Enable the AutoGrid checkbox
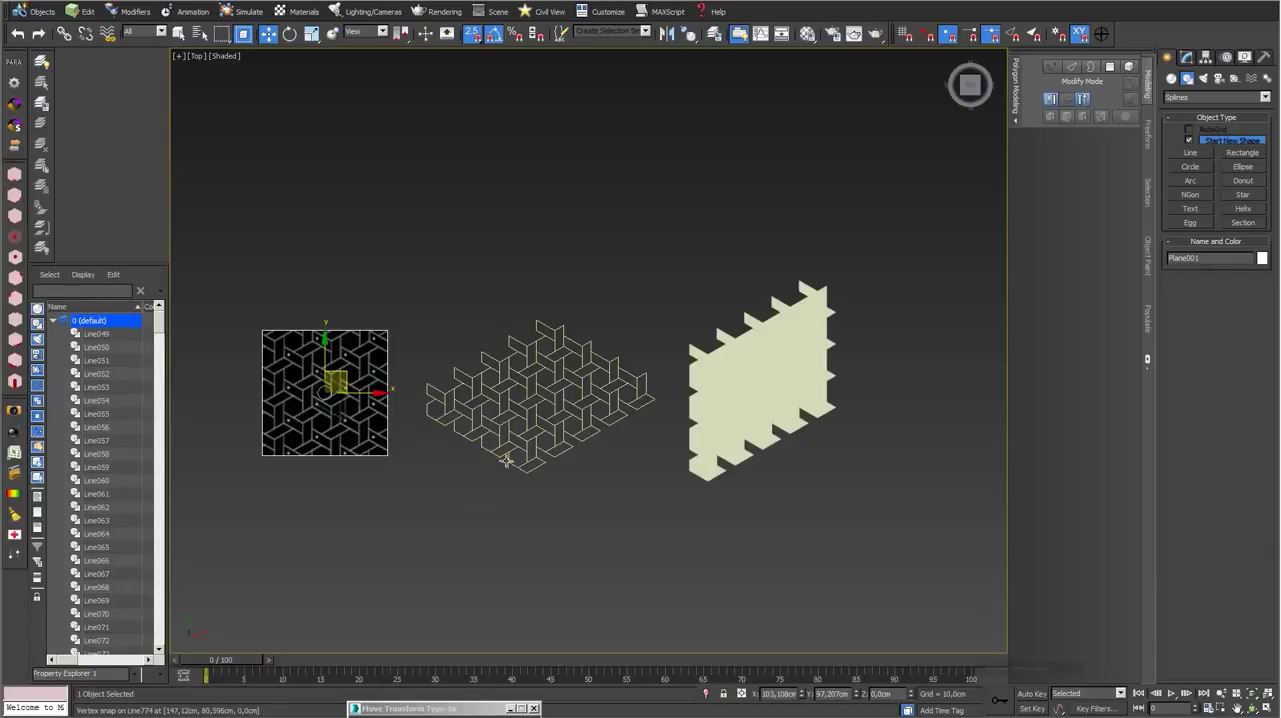This screenshot has width=1281, height=718. [x=1189, y=129]
